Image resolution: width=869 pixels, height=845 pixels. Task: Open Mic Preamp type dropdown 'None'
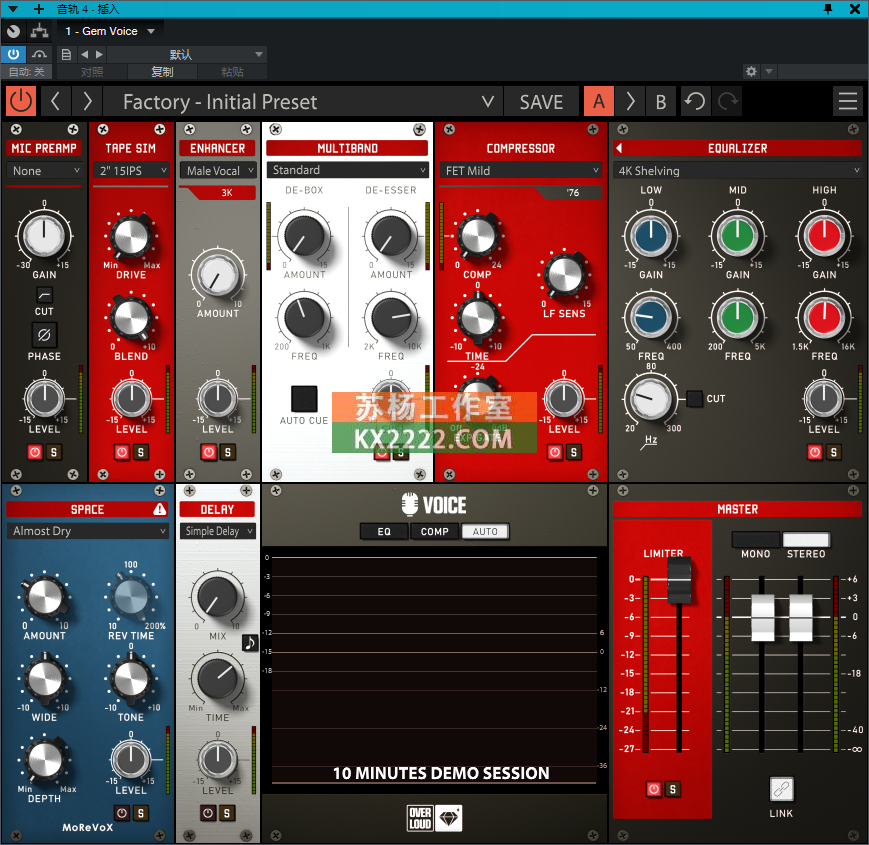click(x=44, y=171)
